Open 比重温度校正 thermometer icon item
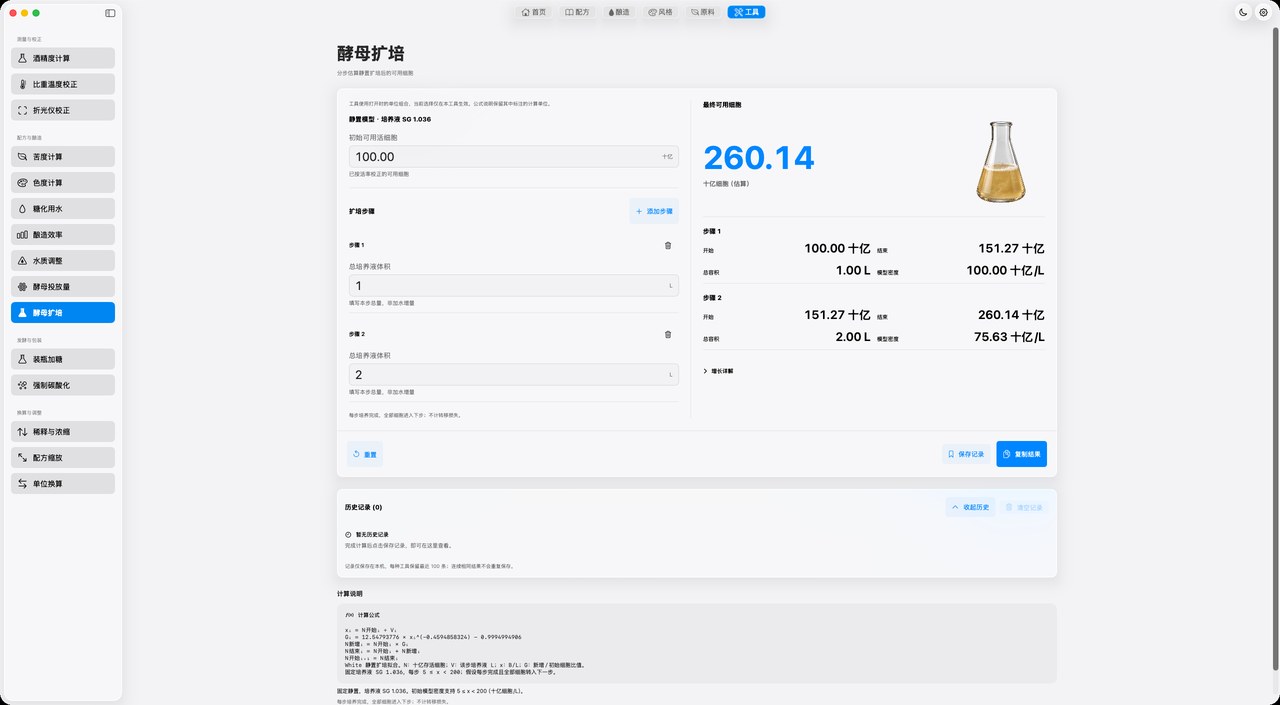This screenshot has width=1280, height=705. 63,84
